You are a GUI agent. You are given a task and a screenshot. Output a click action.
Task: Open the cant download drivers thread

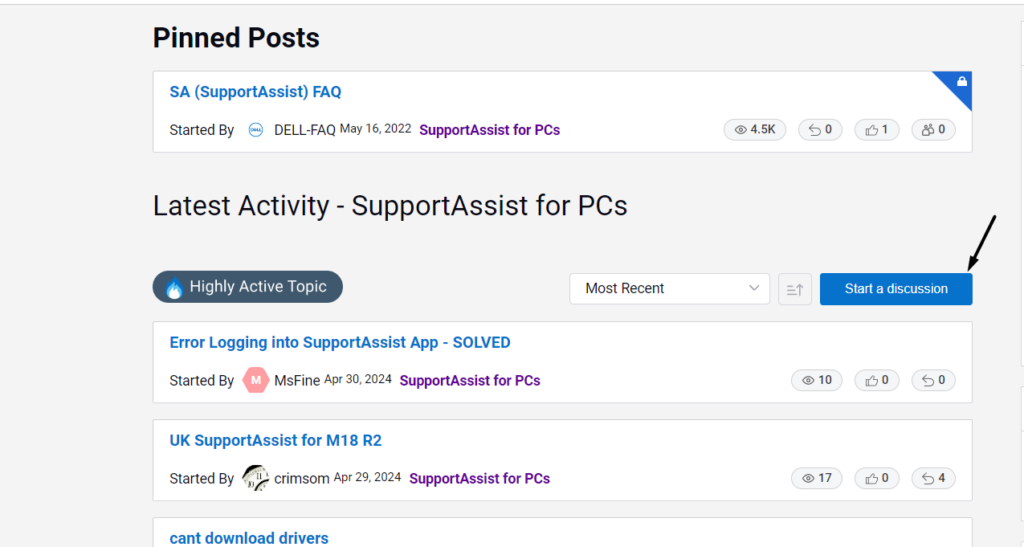(249, 538)
